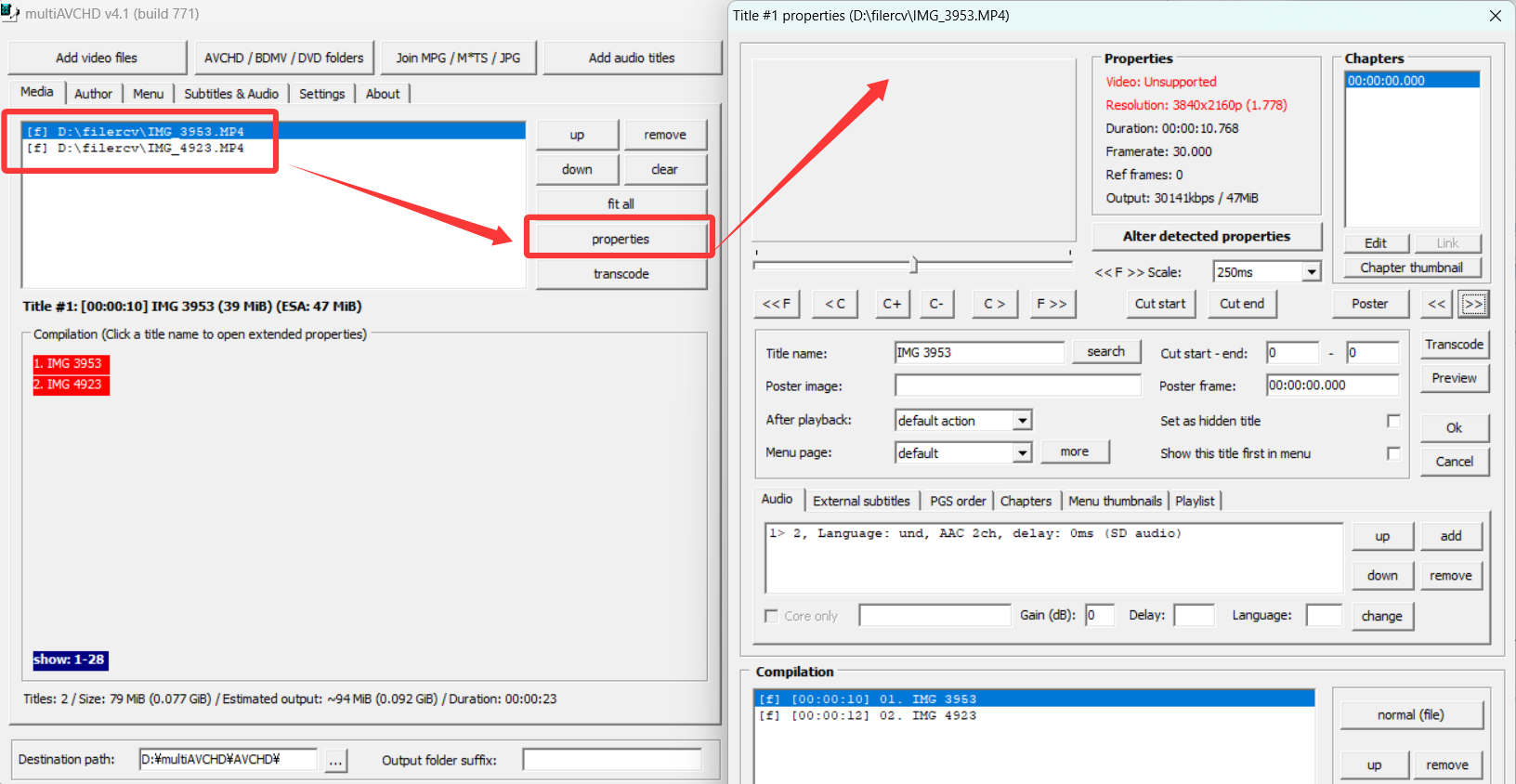Screen dimensions: 1516x784
Task: Click Alter detected properties button
Action: point(1207,236)
